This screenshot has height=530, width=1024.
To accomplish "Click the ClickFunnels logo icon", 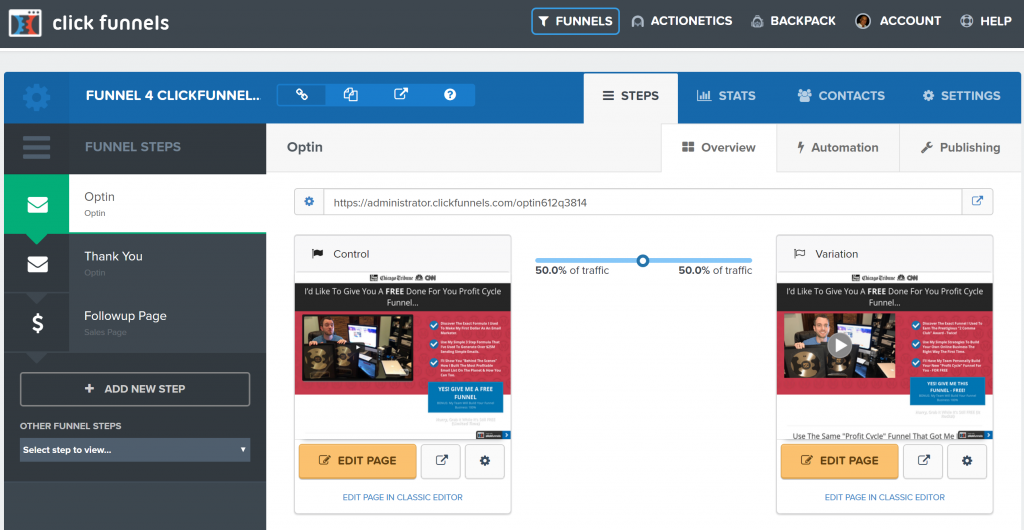I will [x=25, y=23].
